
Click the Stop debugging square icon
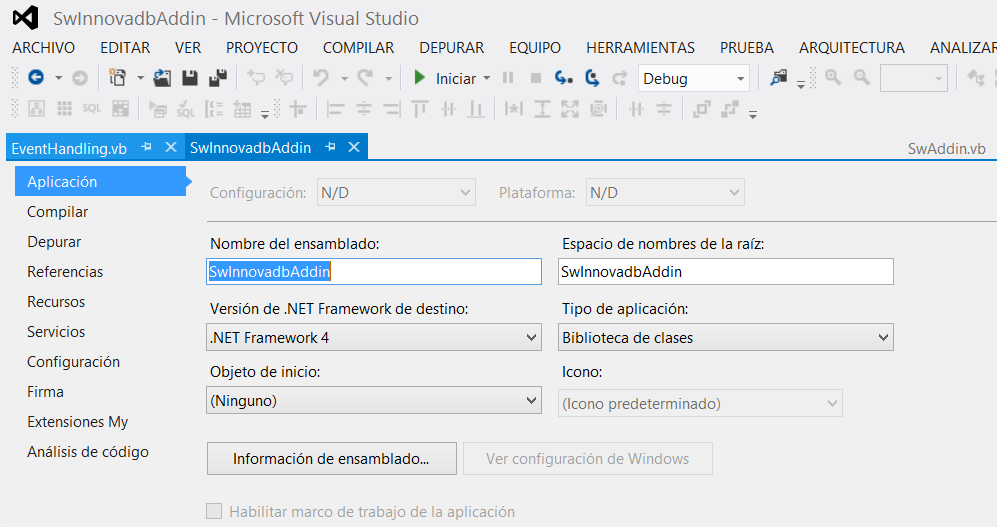pos(535,78)
